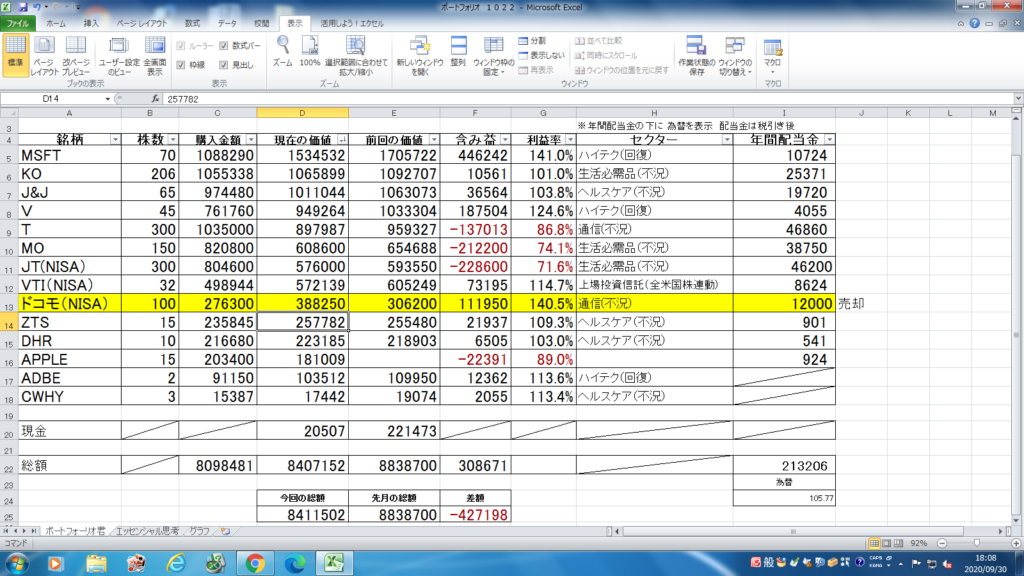The width and height of the screenshot is (1024, 576).
Task: Open the File (ファイル) tab
Action: 18,23
